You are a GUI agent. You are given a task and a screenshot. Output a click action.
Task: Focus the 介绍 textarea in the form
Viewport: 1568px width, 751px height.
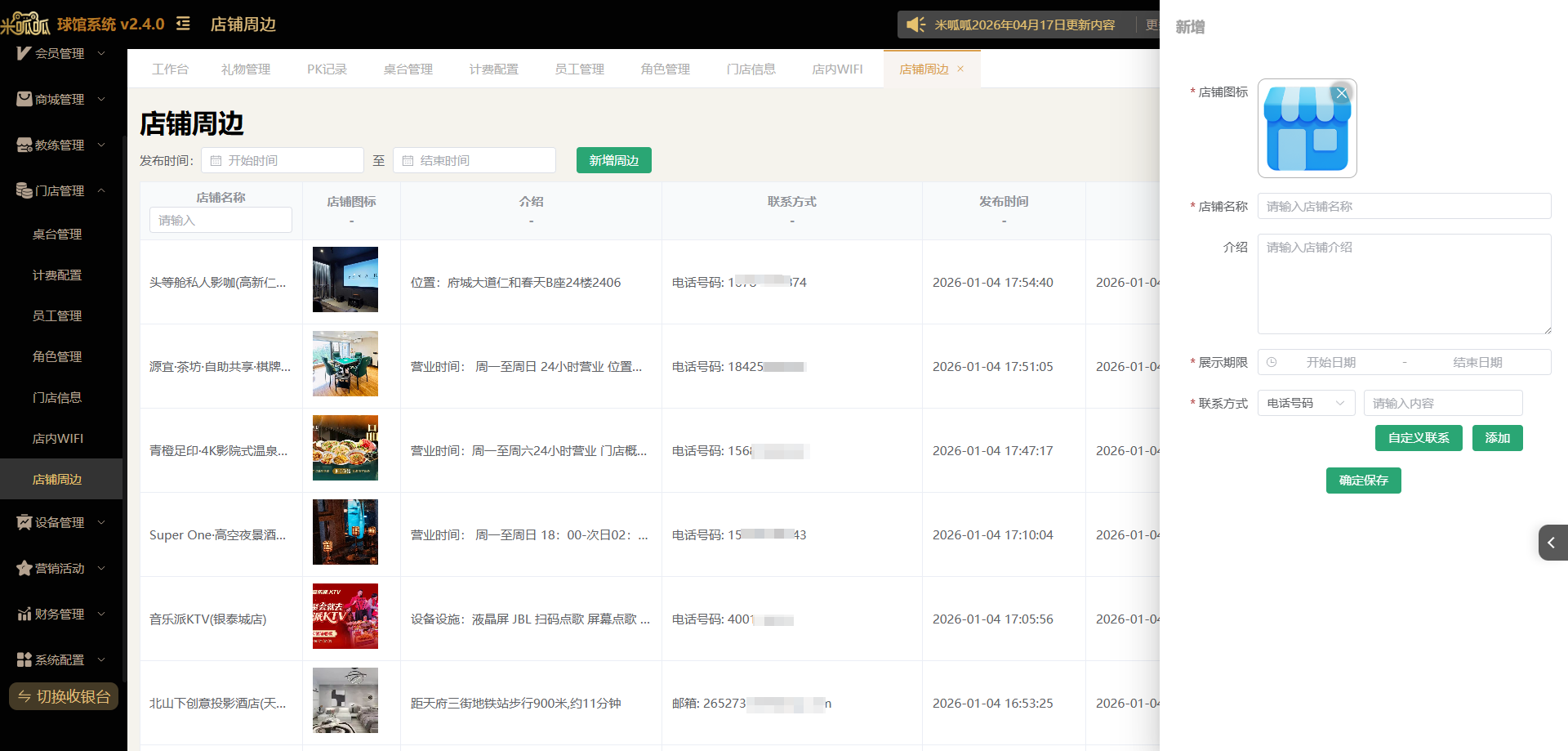click(1404, 284)
